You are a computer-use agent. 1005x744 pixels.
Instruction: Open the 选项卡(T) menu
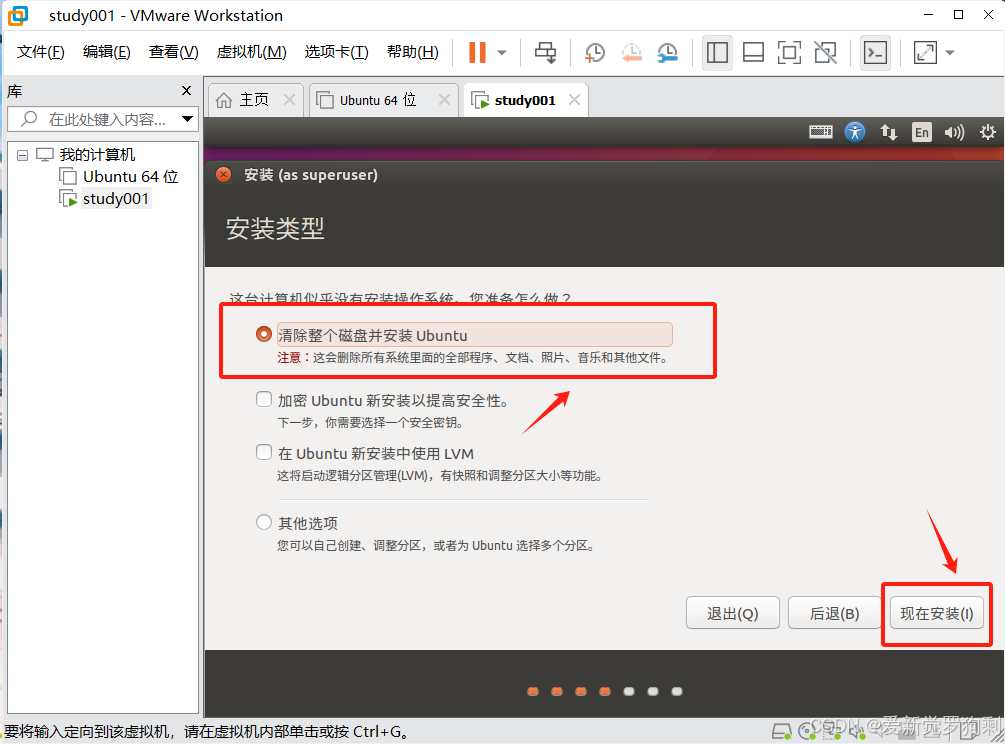click(336, 52)
